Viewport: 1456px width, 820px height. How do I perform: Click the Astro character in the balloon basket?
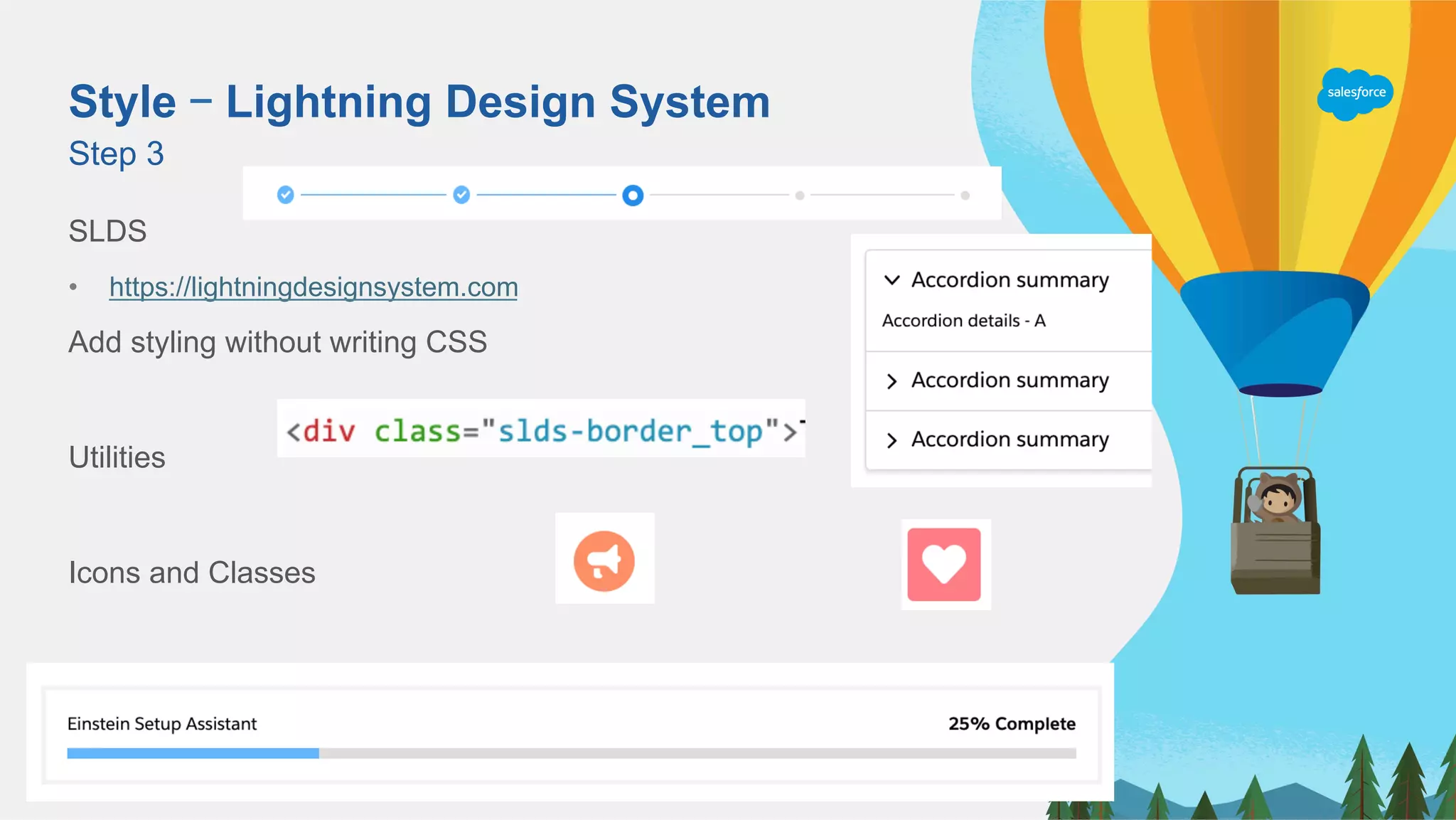[x=1278, y=498]
